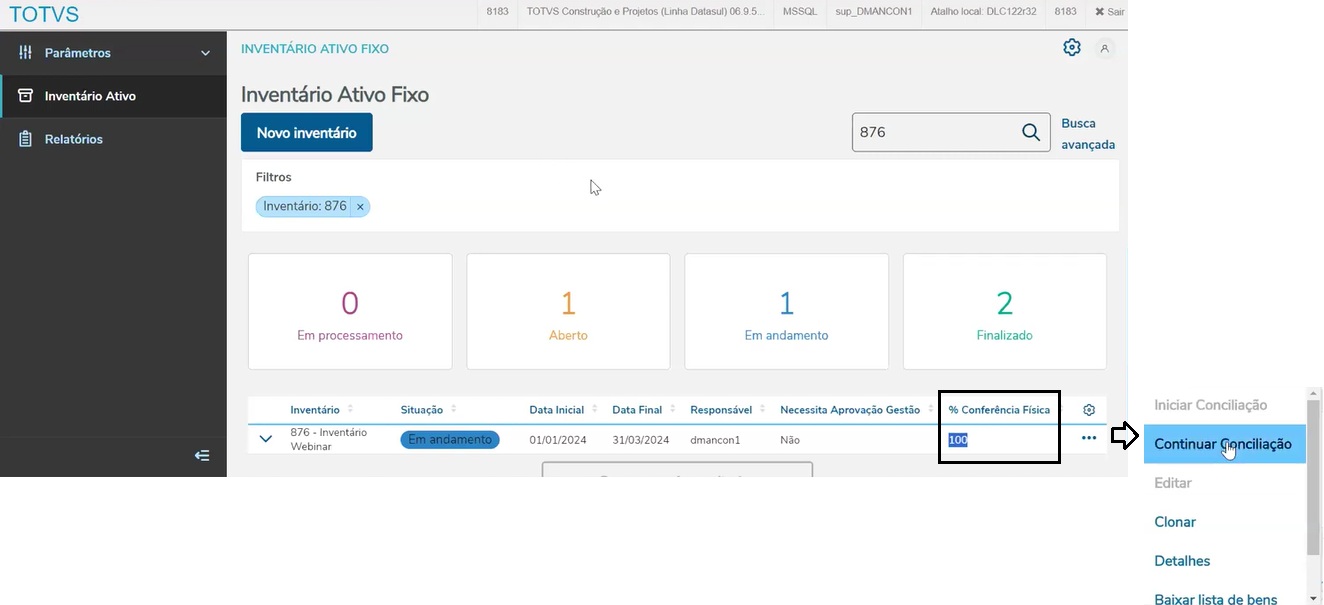Click the TOTVS logo

[x=44, y=14]
